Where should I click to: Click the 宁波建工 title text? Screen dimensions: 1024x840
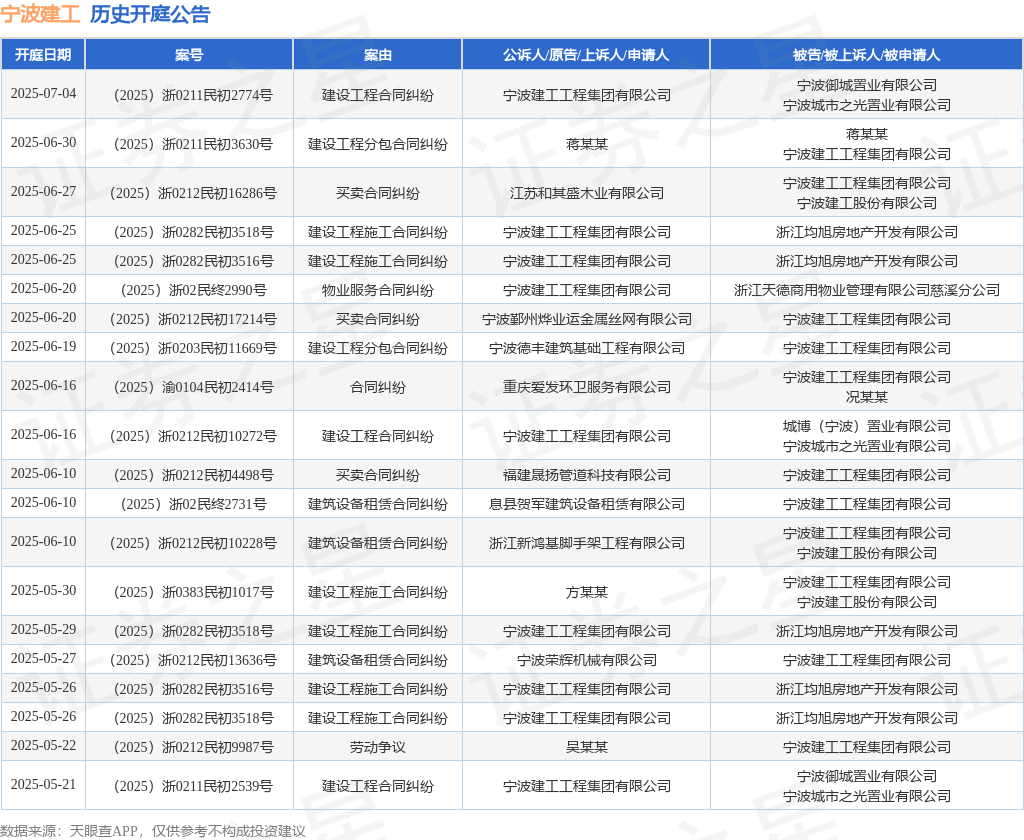[40, 14]
